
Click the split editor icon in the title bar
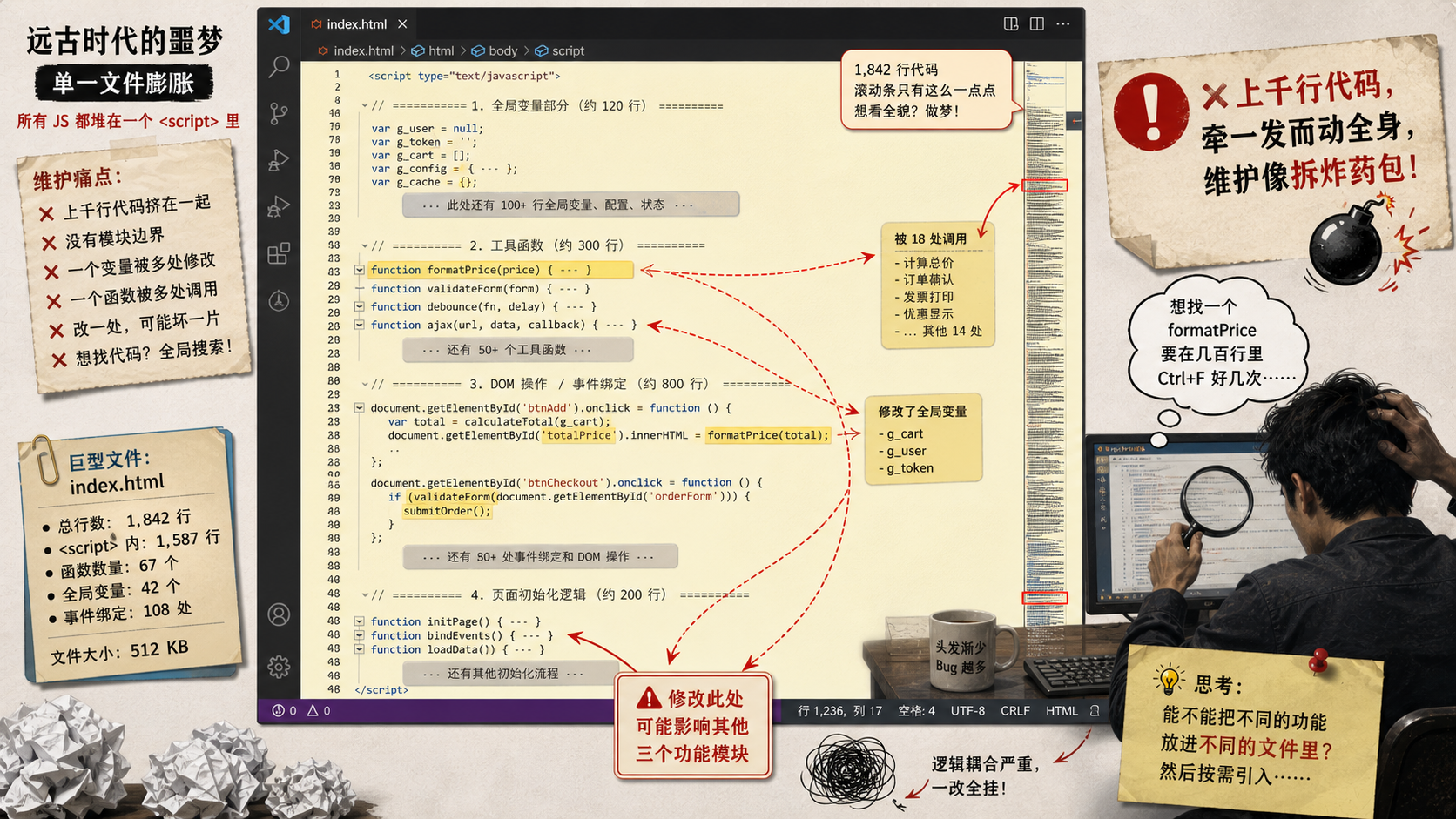pyautogui.click(x=1037, y=24)
